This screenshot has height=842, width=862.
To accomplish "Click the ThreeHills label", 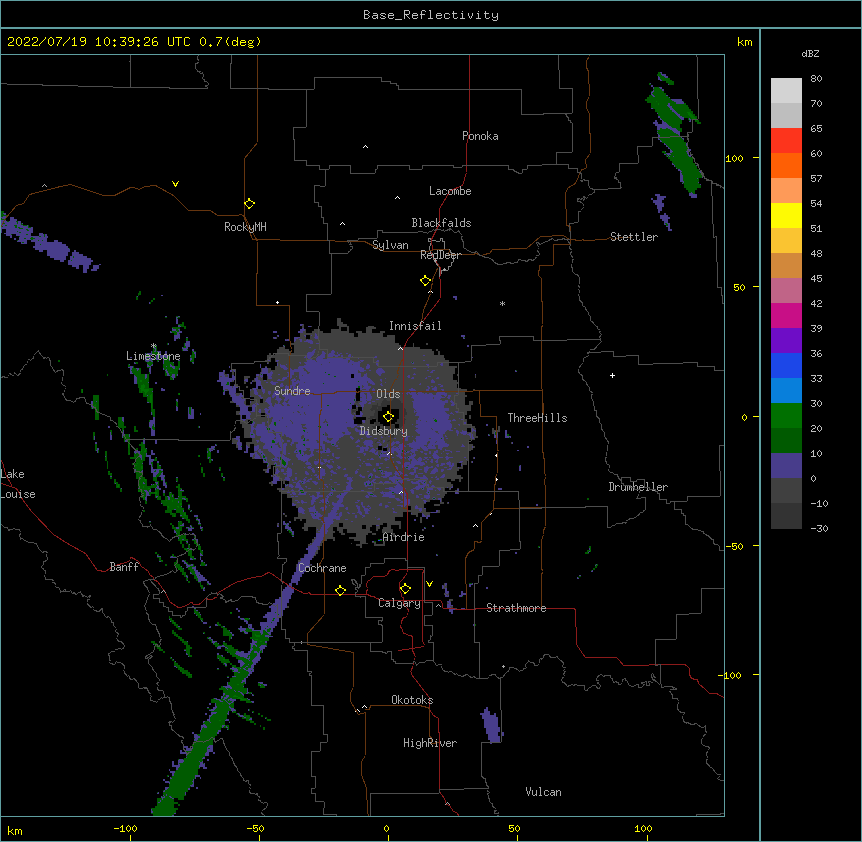I will tap(537, 418).
